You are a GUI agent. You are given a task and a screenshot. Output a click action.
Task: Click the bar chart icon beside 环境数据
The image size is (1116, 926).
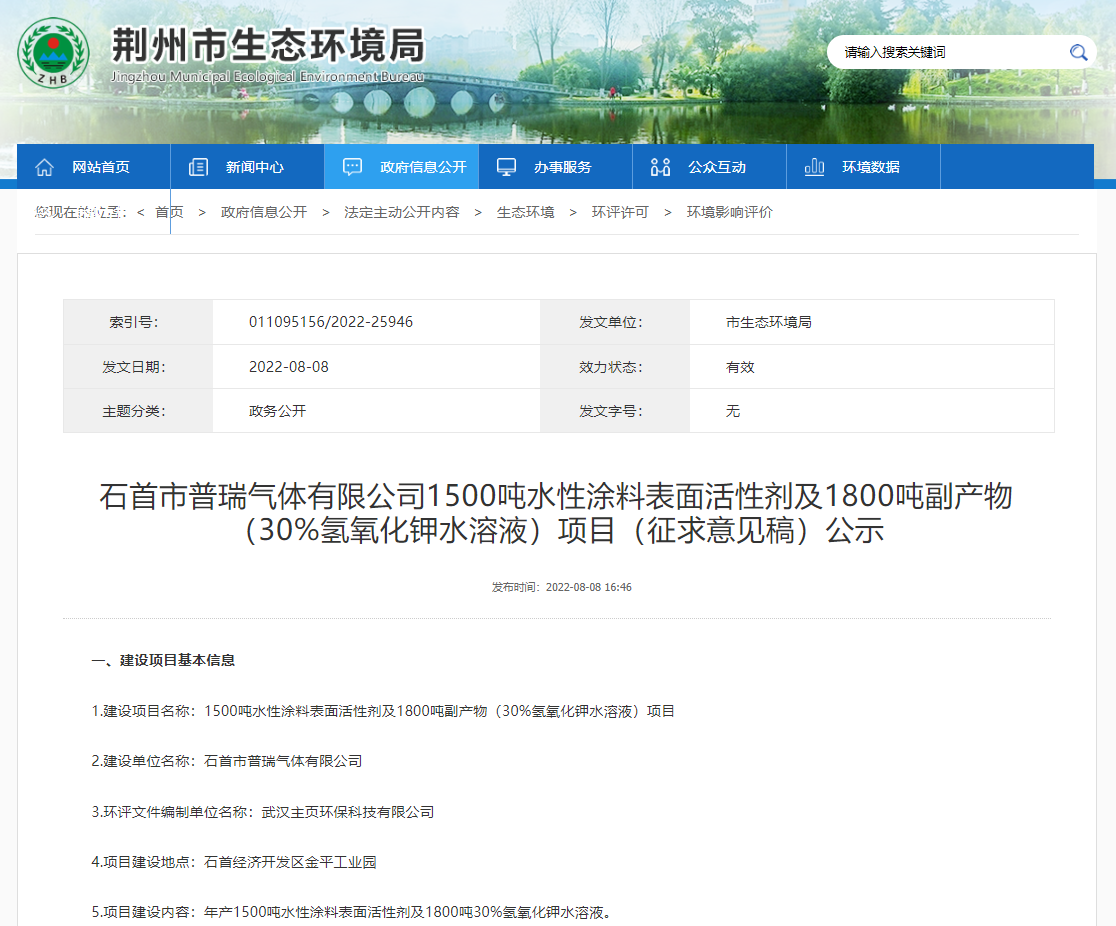tap(814, 167)
